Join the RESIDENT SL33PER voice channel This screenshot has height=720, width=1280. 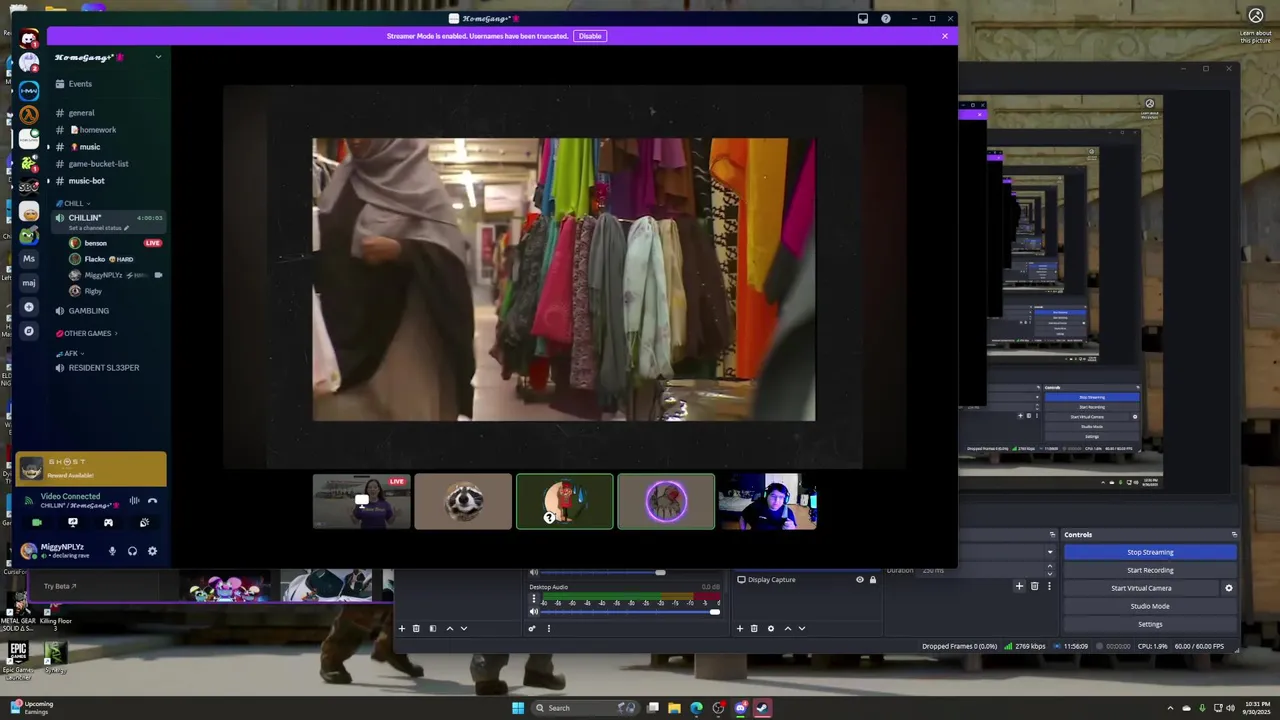click(108, 368)
